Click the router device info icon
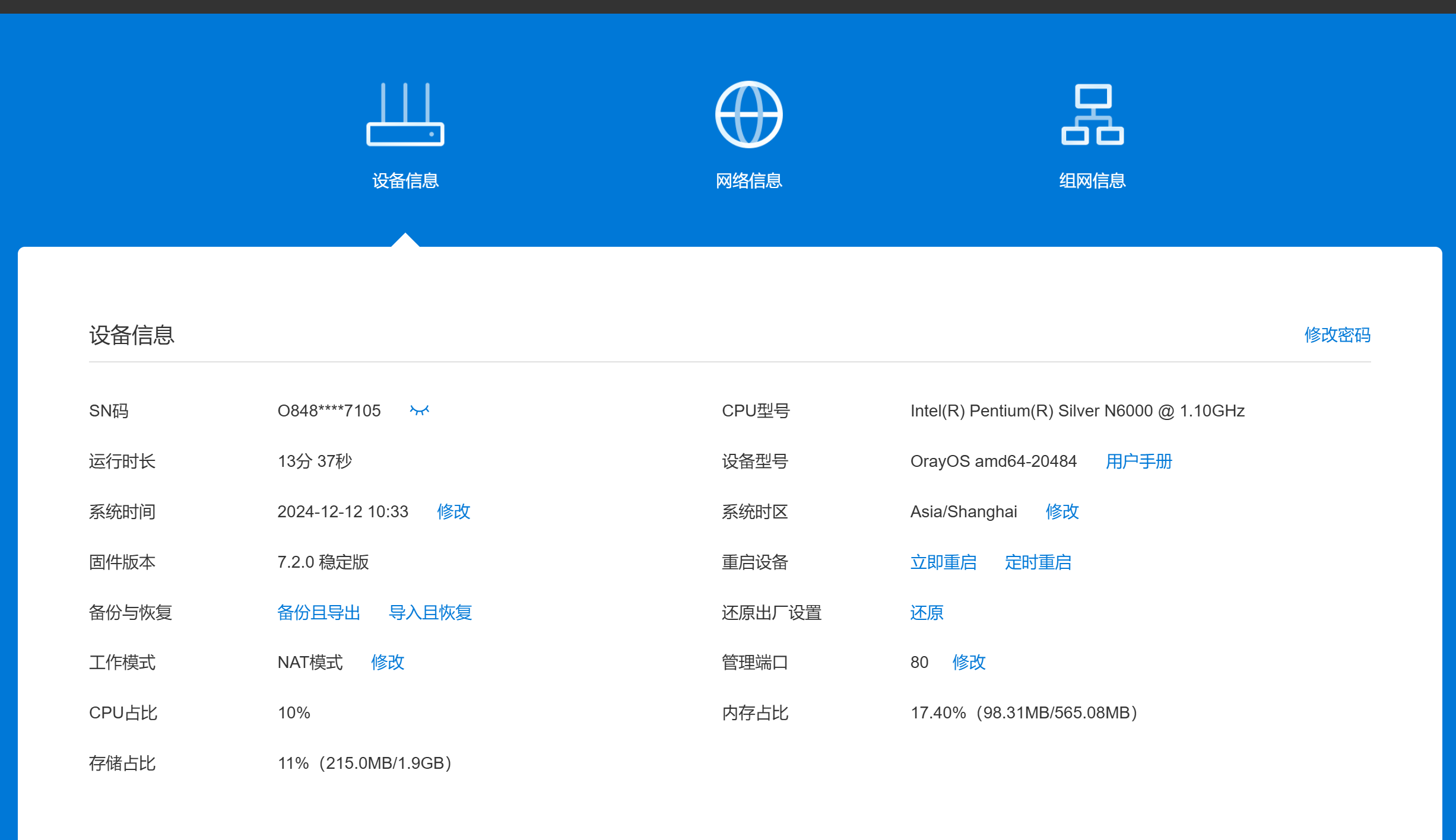1456x840 pixels. coord(405,114)
